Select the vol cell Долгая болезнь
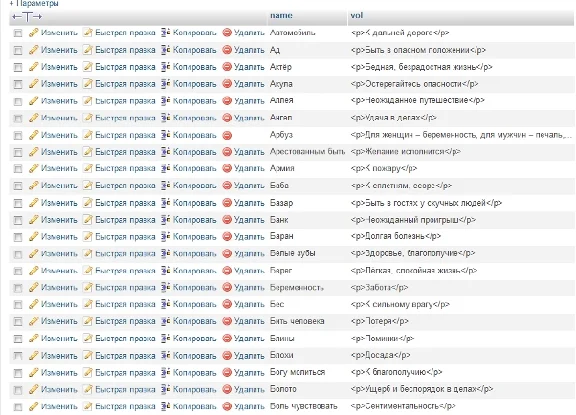 (396, 236)
